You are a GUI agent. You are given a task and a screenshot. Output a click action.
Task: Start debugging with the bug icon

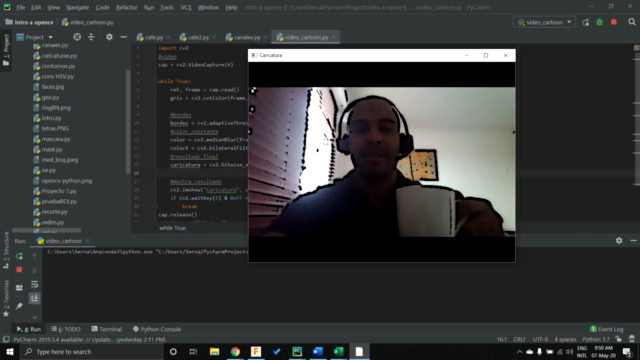600,22
